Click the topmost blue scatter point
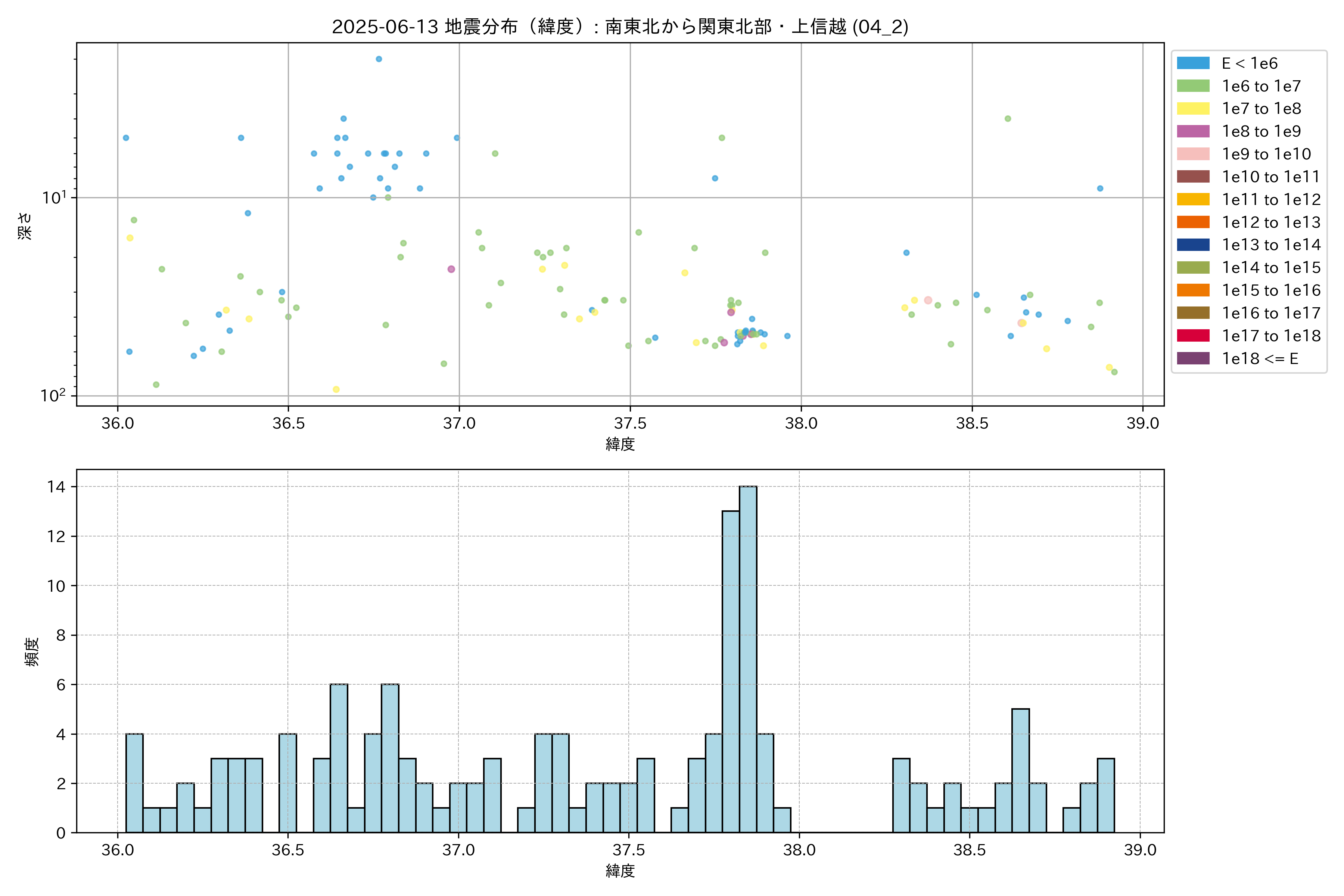The image size is (1344, 896). pyautogui.click(x=379, y=59)
